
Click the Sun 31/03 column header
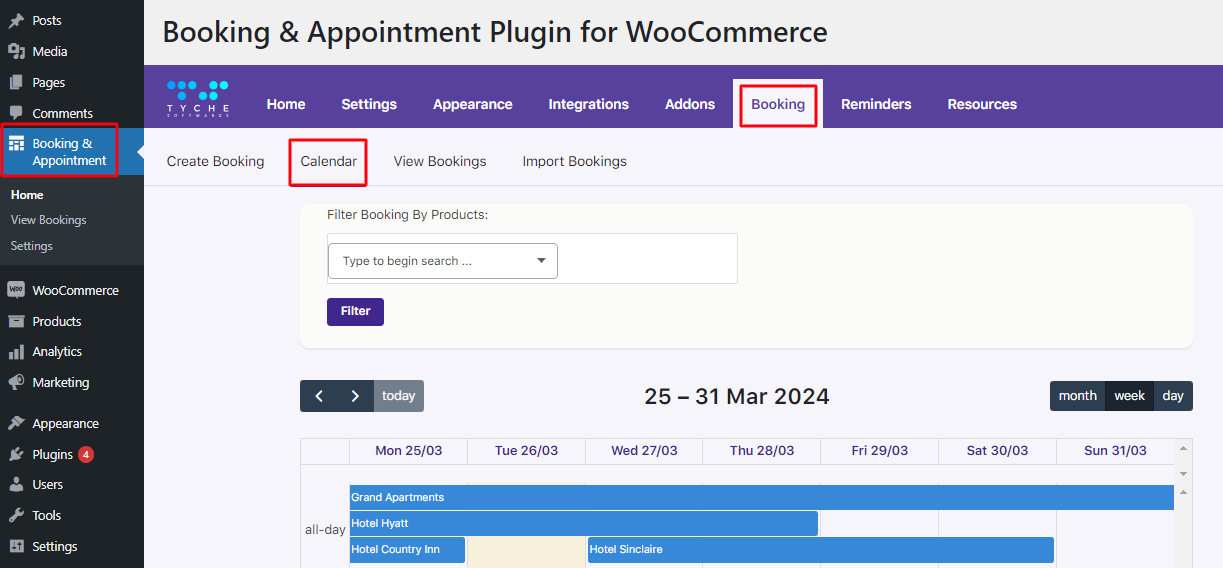(1115, 451)
